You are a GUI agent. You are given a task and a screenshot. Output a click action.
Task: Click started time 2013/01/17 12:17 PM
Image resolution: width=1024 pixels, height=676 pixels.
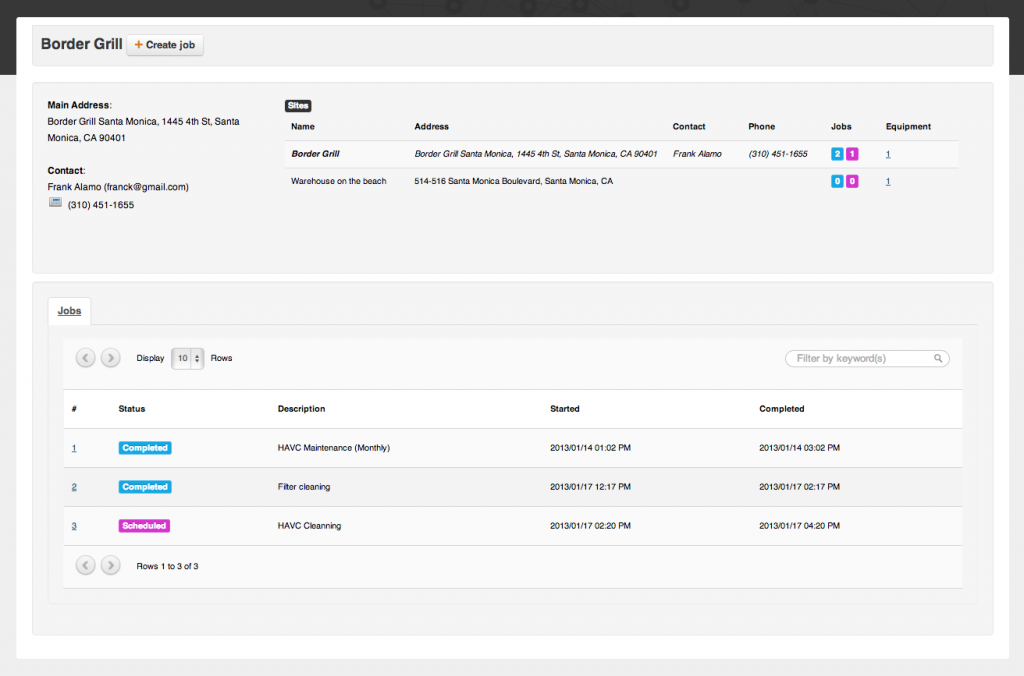click(590, 487)
